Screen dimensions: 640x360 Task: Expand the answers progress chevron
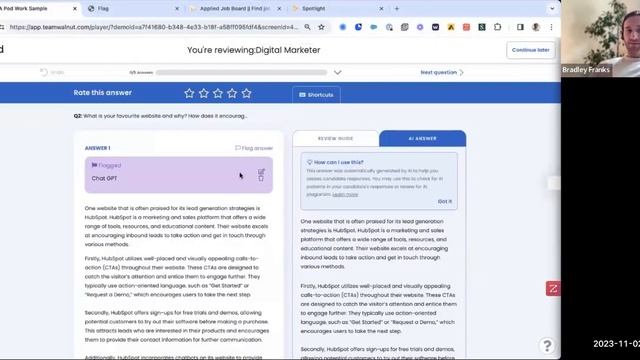click(338, 72)
